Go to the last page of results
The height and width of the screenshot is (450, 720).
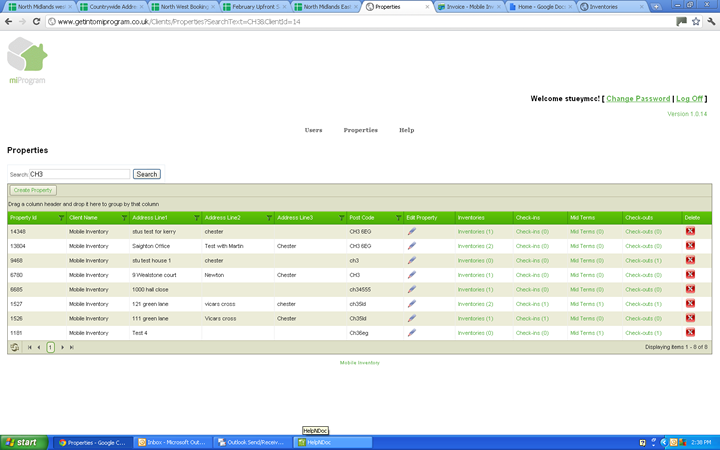[x=71, y=347]
